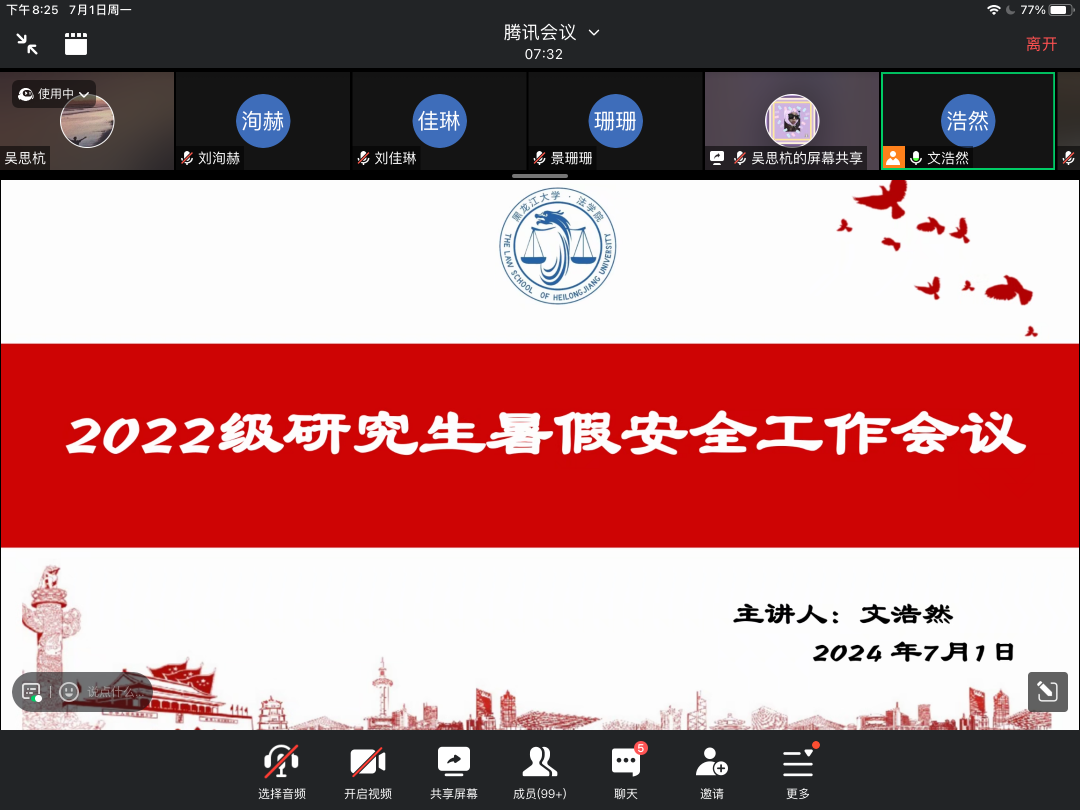The width and height of the screenshot is (1080, 810).
Task: Toggle the Select Audio (选择音频) headset
Action: coord(282,772)
